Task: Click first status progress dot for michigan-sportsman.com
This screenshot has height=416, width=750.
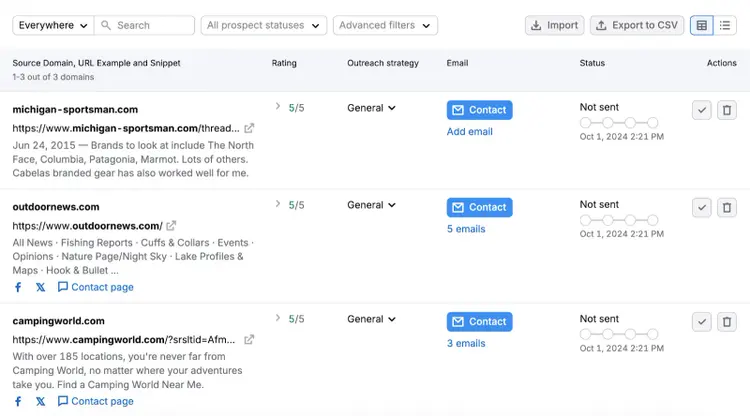Action: tap(585, 123)
